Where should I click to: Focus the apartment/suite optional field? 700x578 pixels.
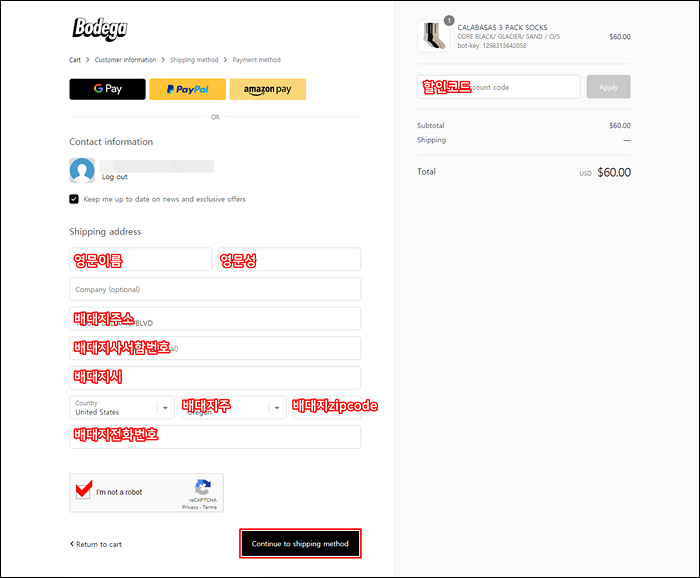pos(215,348)
